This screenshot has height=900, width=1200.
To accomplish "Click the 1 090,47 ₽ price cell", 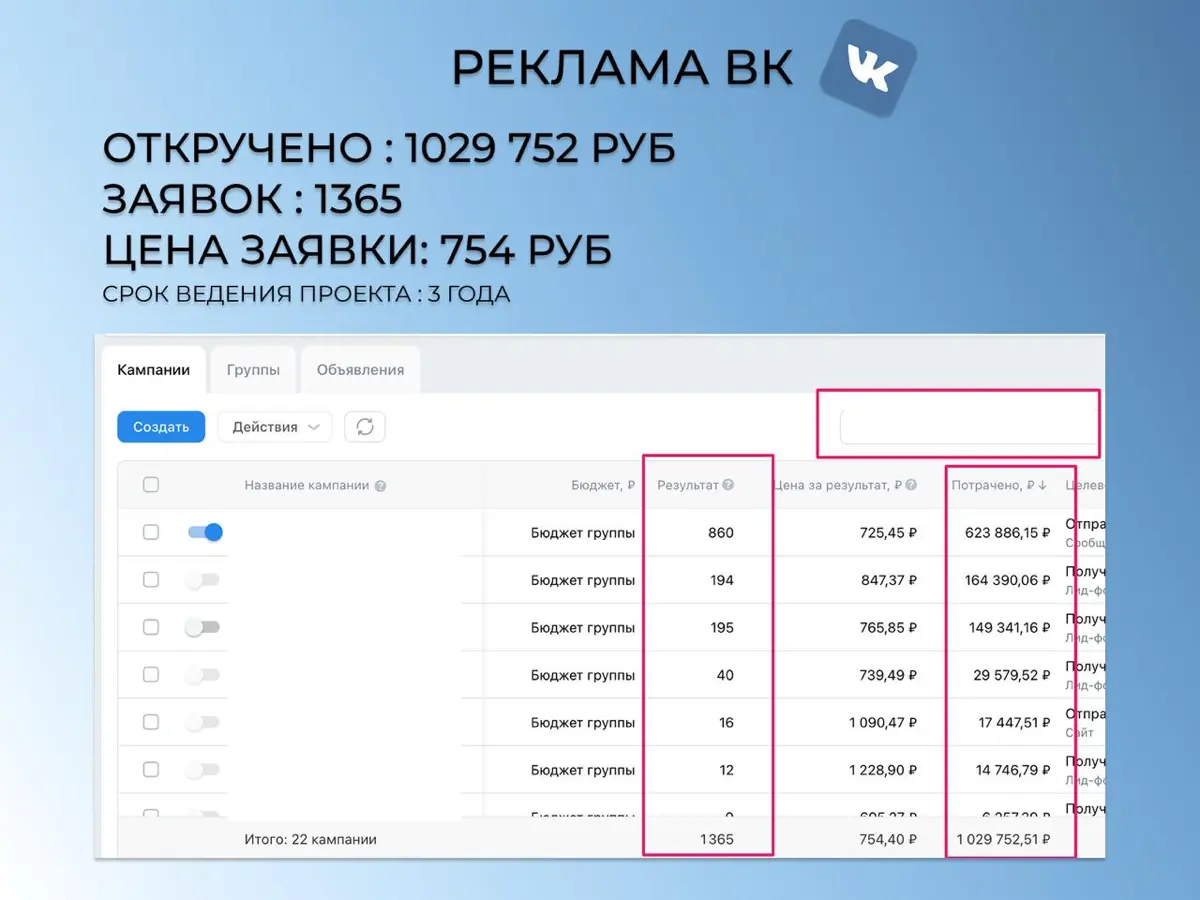I will [x=883, y=723].
